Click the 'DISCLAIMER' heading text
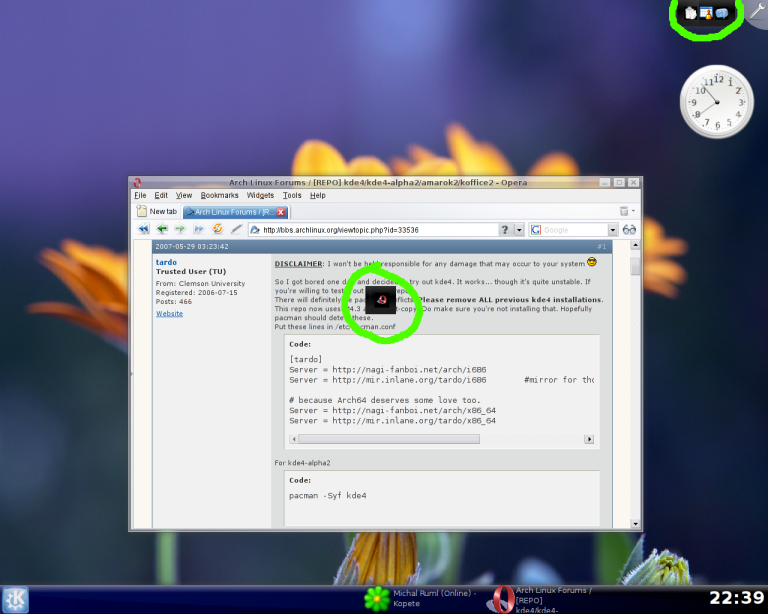This screenshot has height=614, width=768. click(299, 263)
